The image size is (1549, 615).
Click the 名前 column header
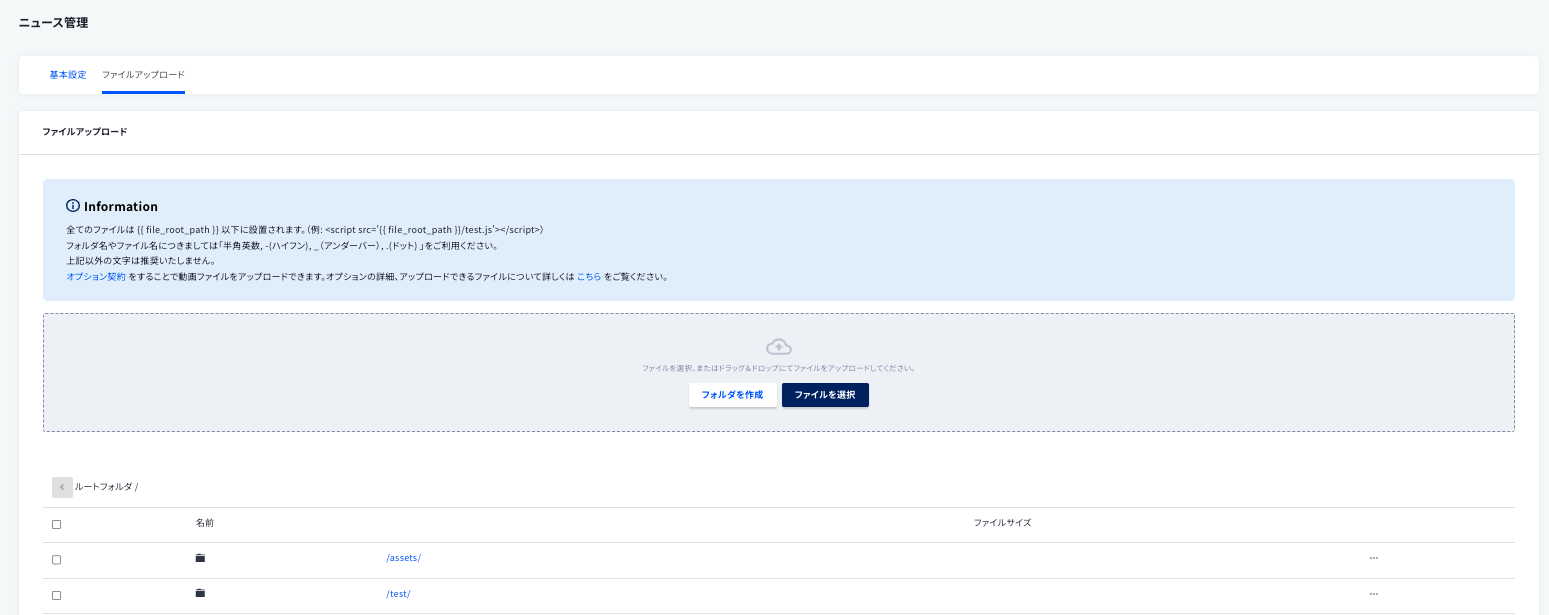click(x=205, y=523)
